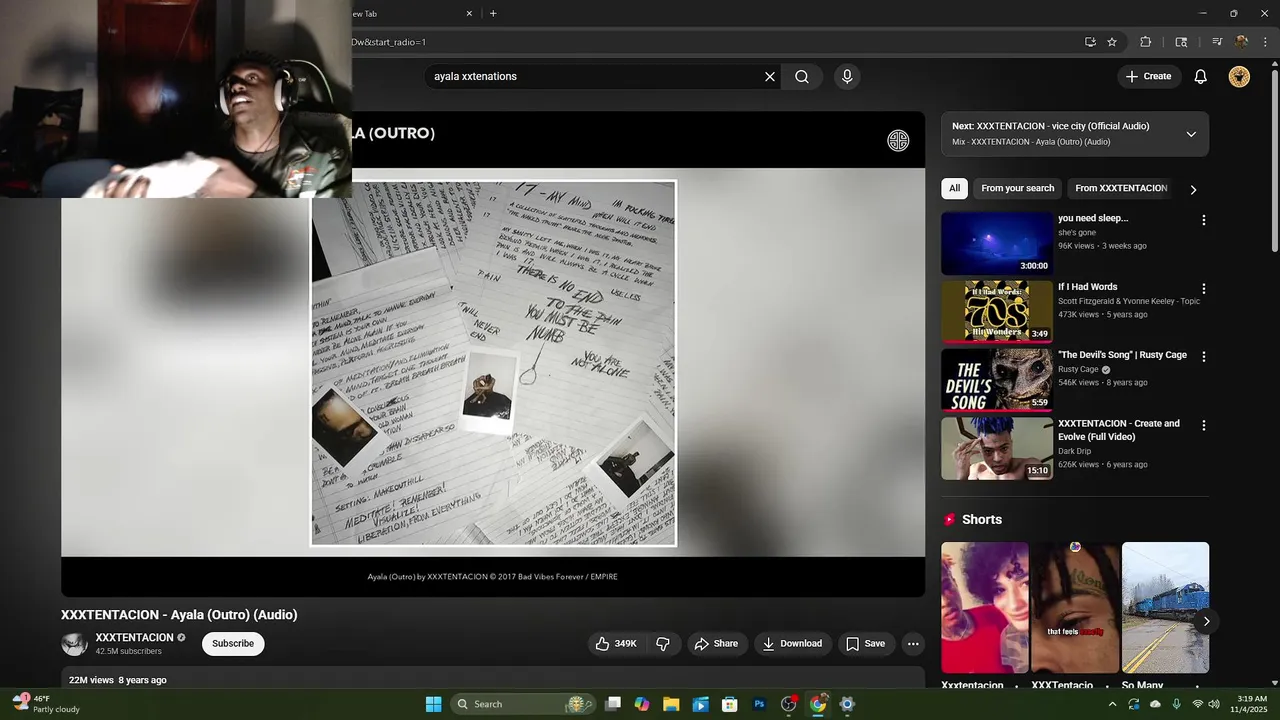1280x720 pixels.
Task: Close the current browser tab
Action: (469, 14)
